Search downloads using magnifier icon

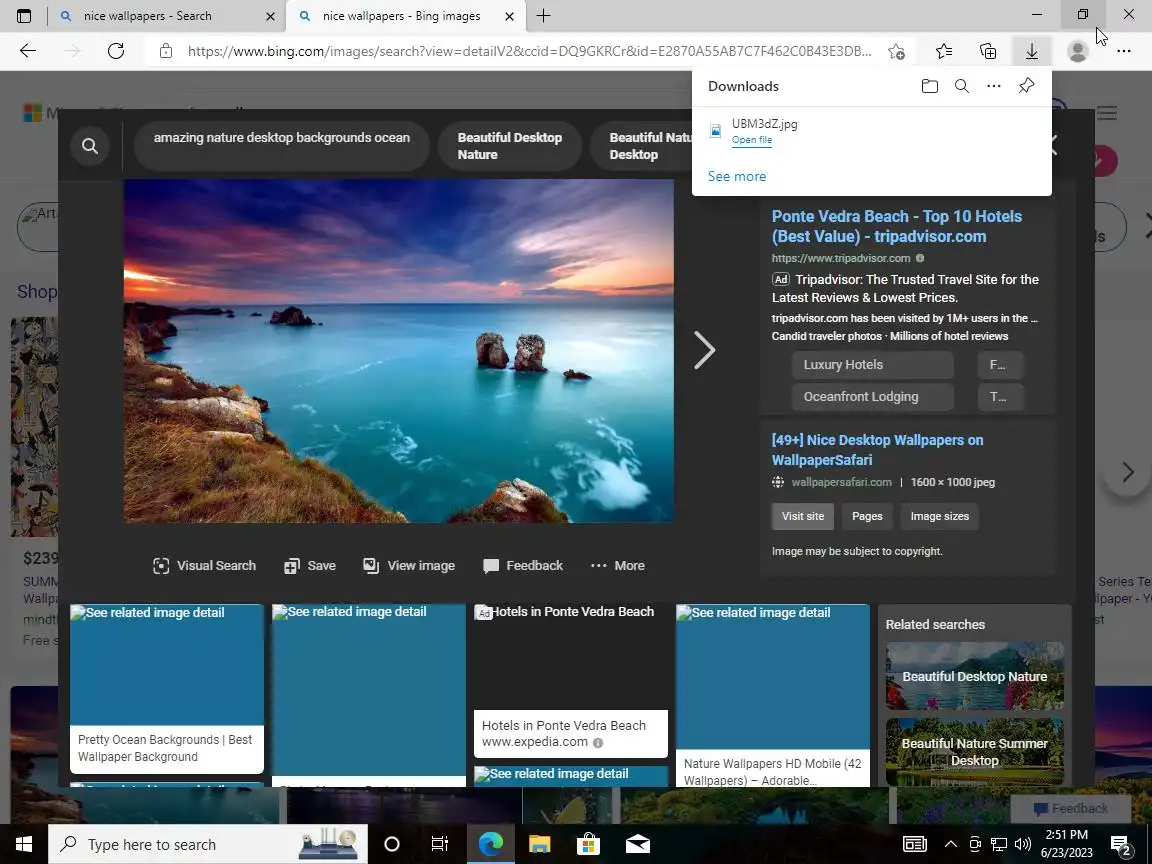tap(962, 86)
